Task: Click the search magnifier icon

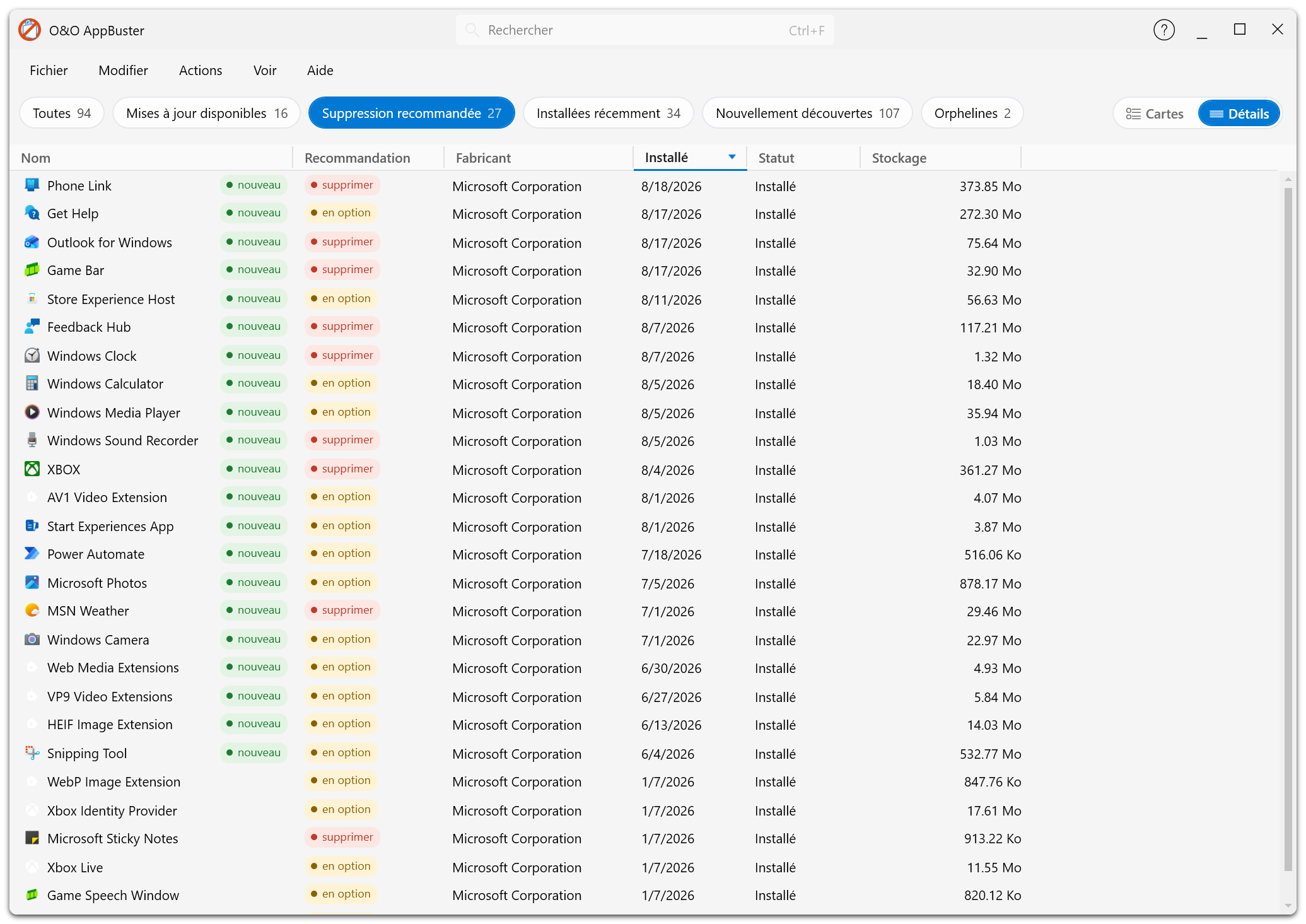Action: coord(471,30)
